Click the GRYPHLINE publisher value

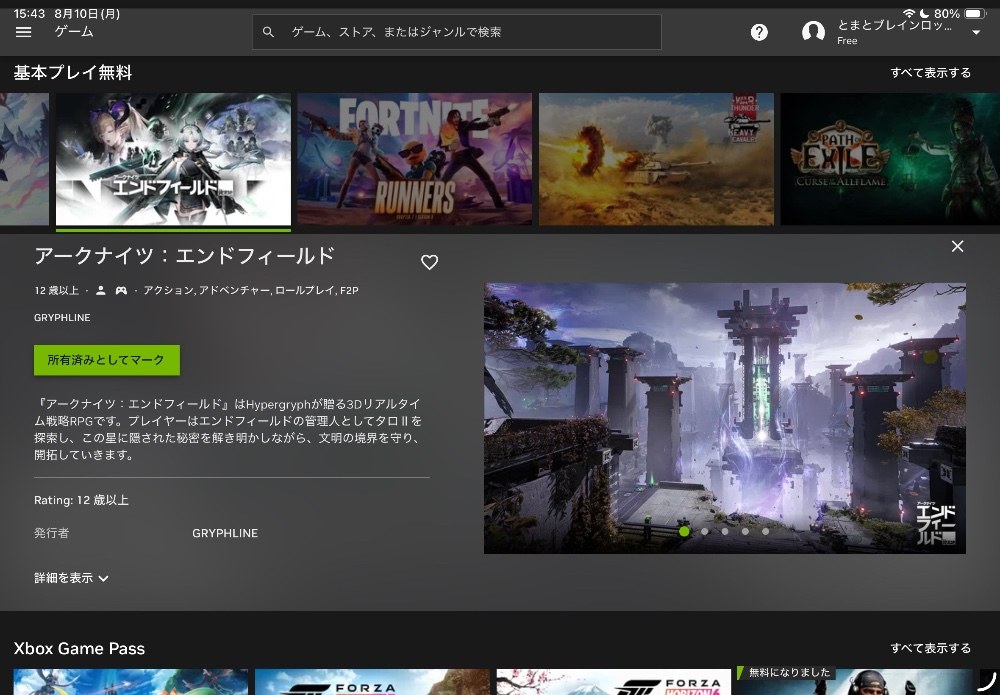[225, 533]
